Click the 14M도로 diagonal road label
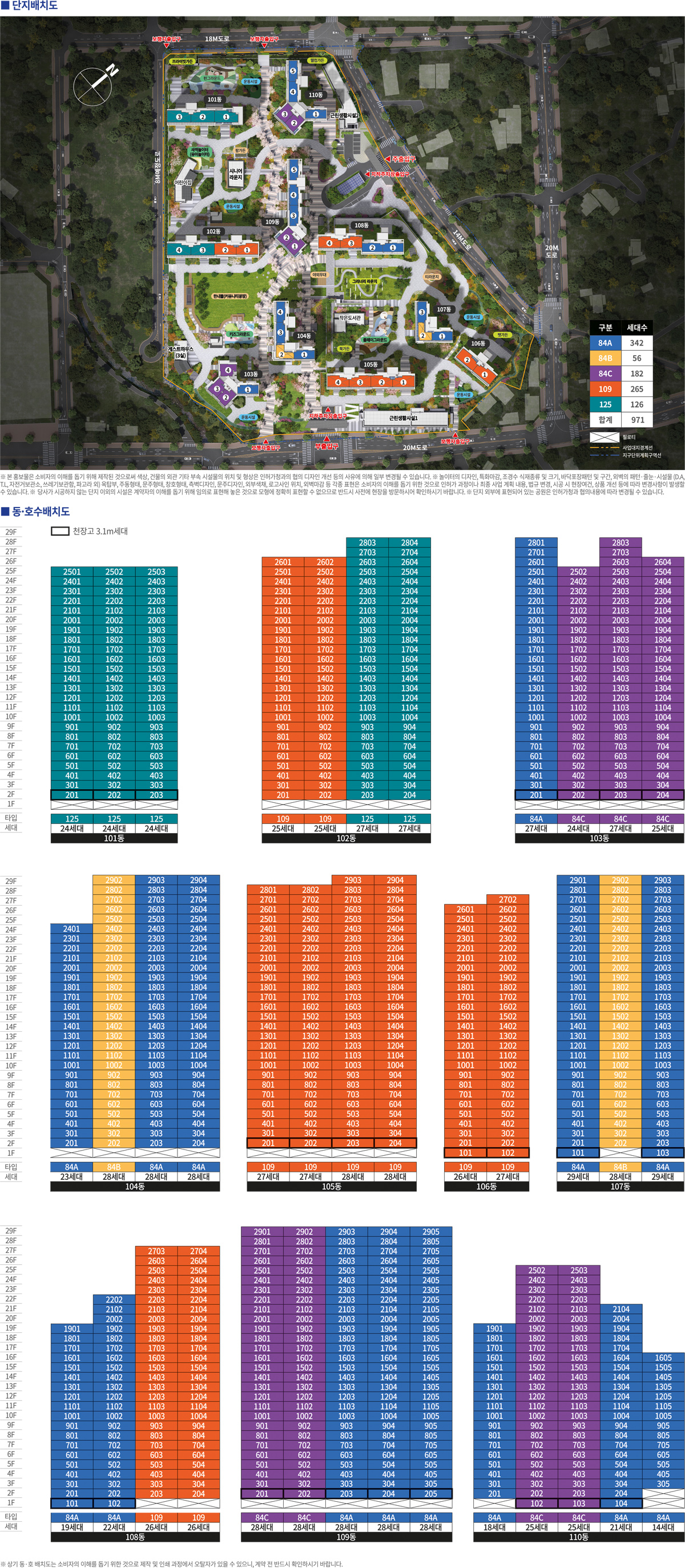This screenshot has width=685, height=1568. (x=462, y=241)
